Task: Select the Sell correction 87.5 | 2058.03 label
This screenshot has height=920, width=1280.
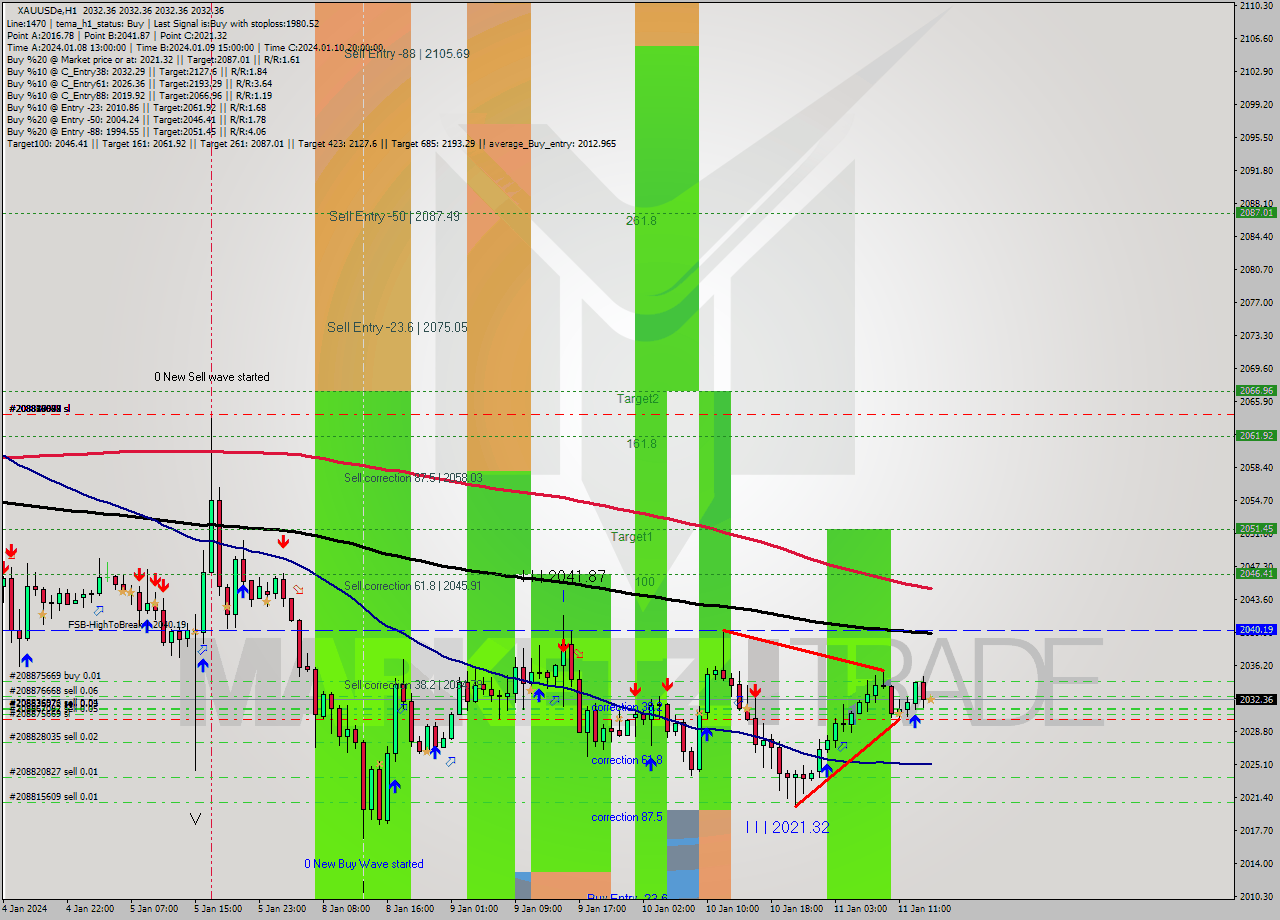Action: pyautogui.click(x=413, y=478)
